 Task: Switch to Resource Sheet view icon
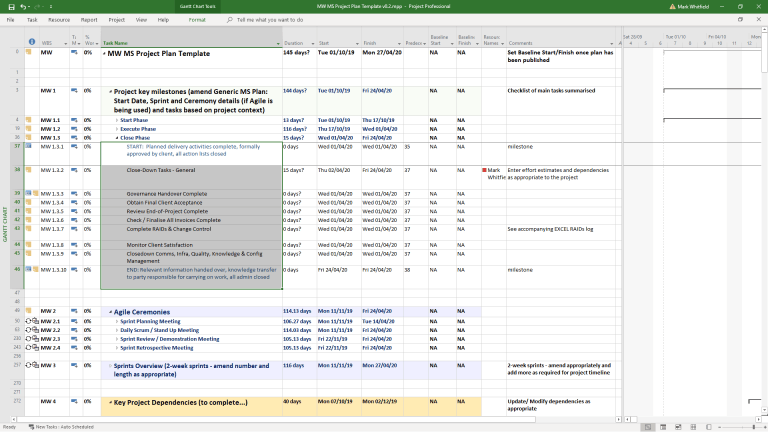693,427
